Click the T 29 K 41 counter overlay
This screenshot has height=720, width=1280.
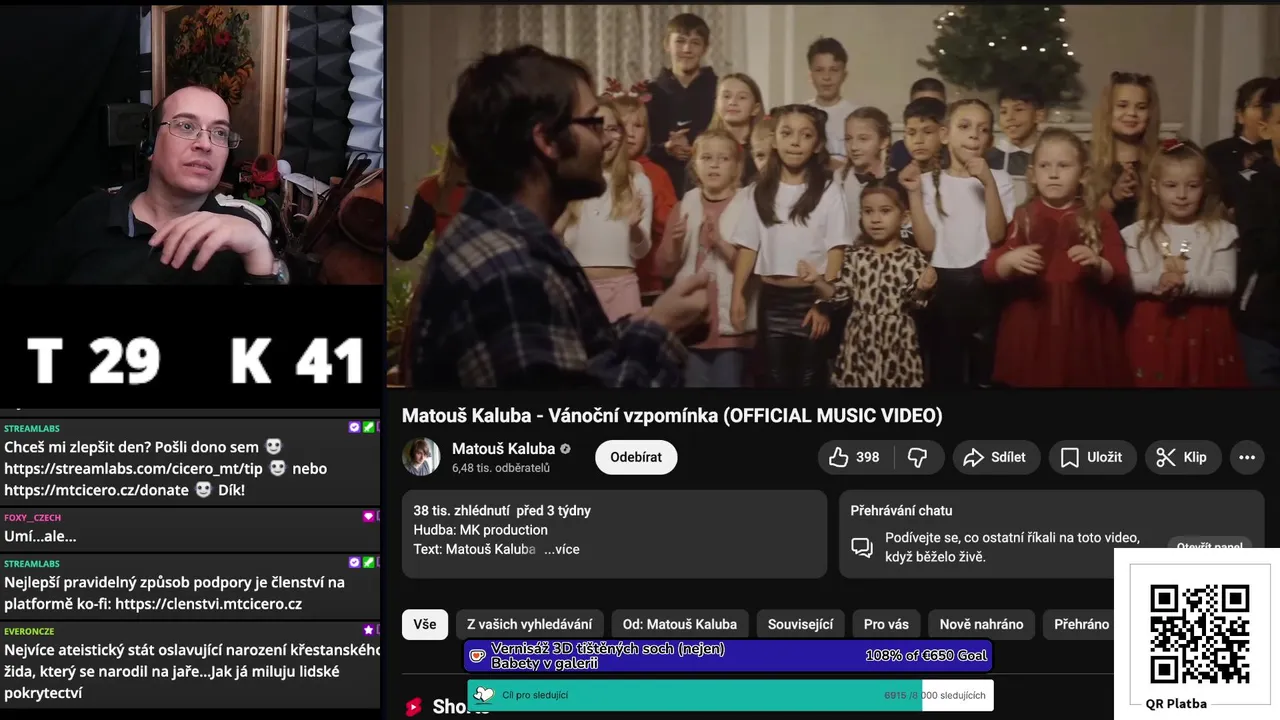(195, 361)
